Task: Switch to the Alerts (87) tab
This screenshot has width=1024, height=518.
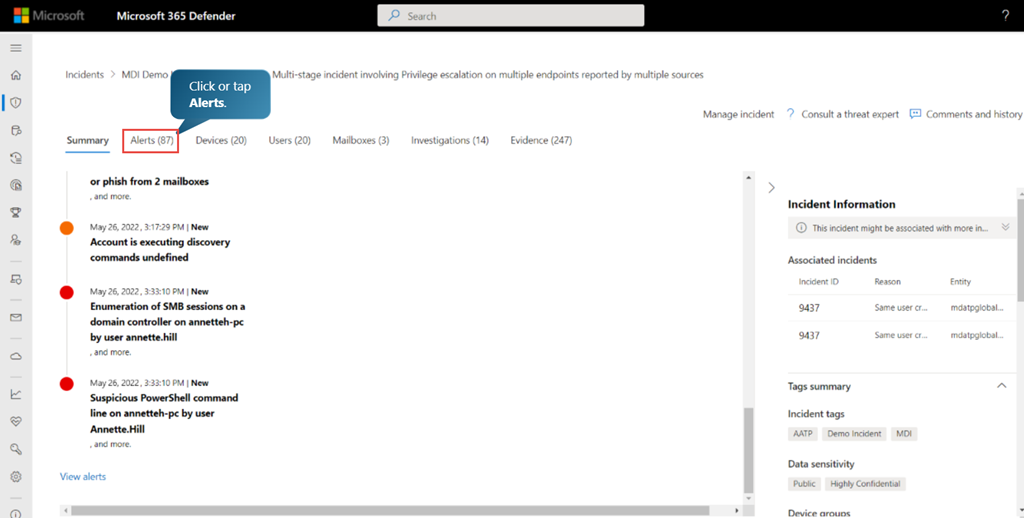Action: [151, 140]
